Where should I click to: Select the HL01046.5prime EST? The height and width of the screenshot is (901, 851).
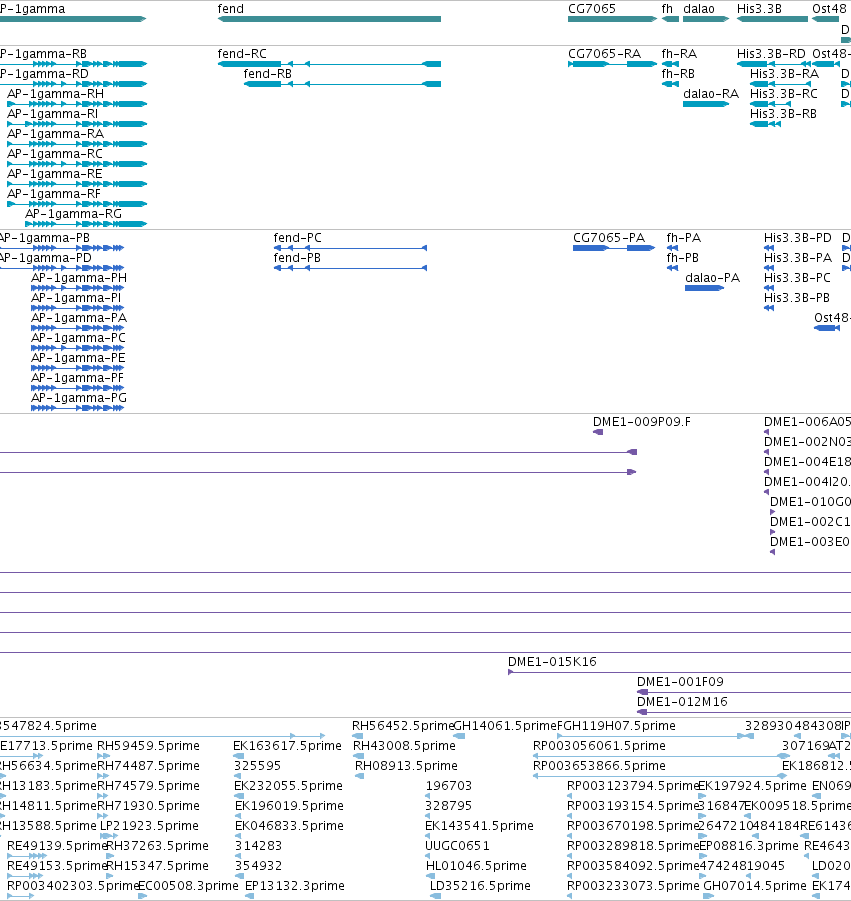[430, 876]
